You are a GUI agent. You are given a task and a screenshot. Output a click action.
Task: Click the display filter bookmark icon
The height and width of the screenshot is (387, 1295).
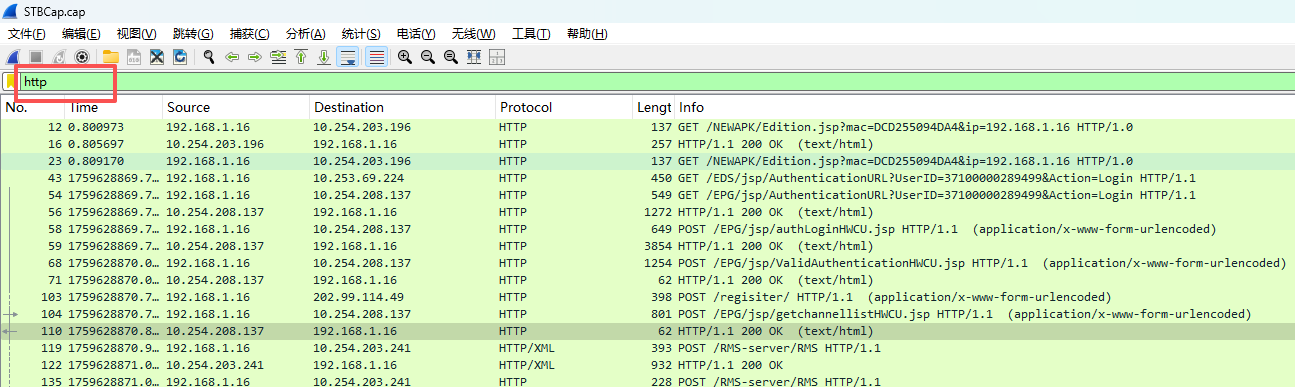11,81
